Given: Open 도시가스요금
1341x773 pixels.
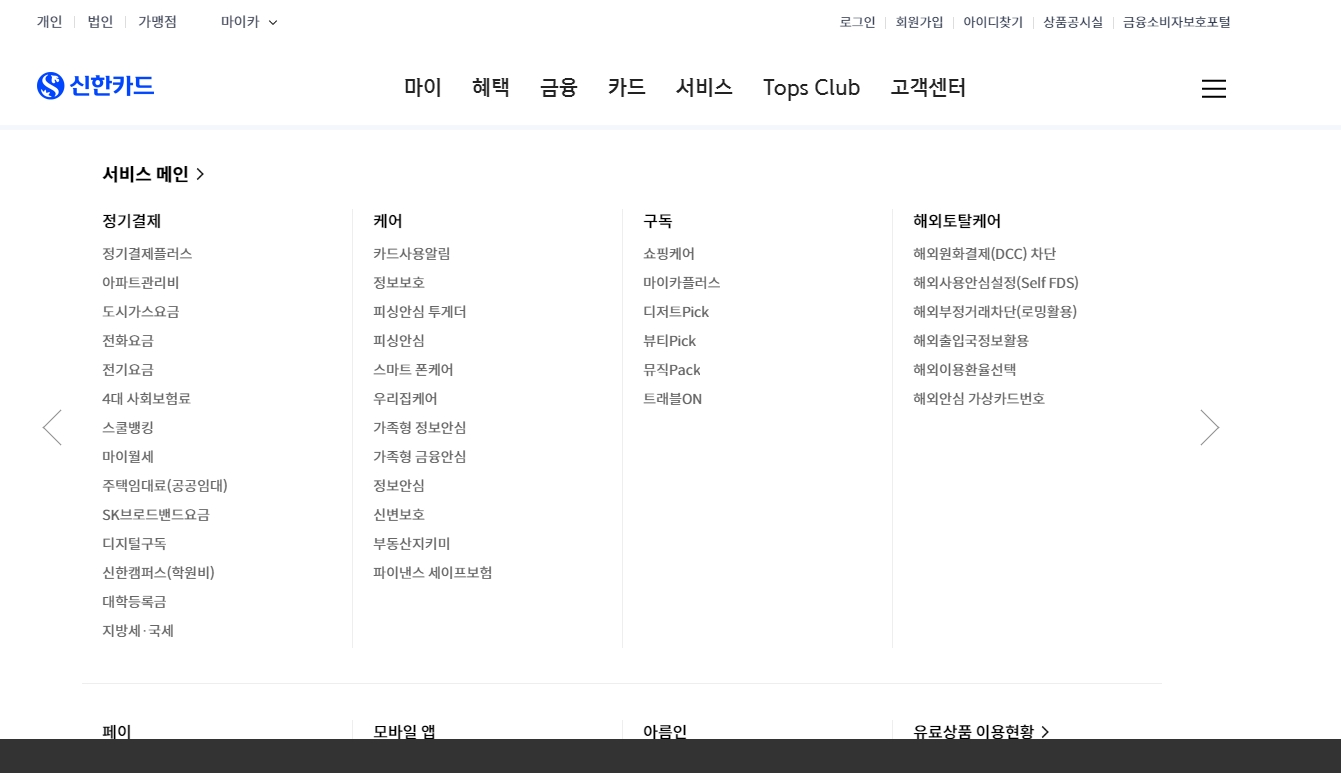Looking at the screenshot, I should point(141,312).
